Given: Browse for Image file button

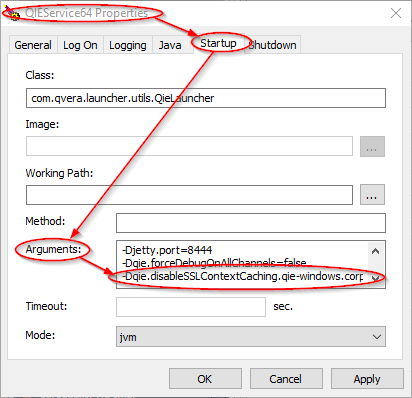Looking at the screenshot, I should [372, 146].
